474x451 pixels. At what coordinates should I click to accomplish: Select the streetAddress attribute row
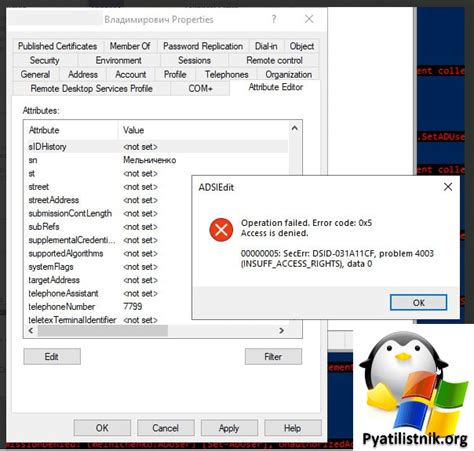[x=108, y=200]
